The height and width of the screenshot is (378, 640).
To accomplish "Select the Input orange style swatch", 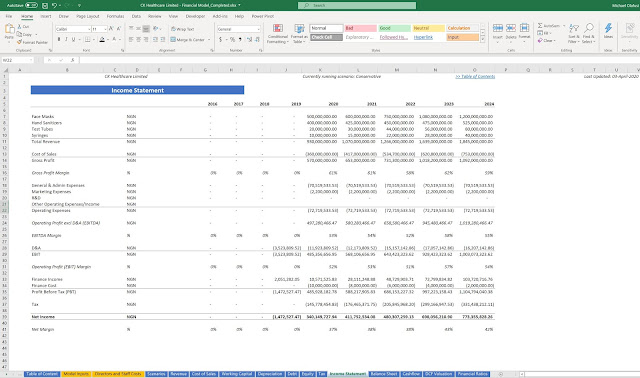I will 462,37.
